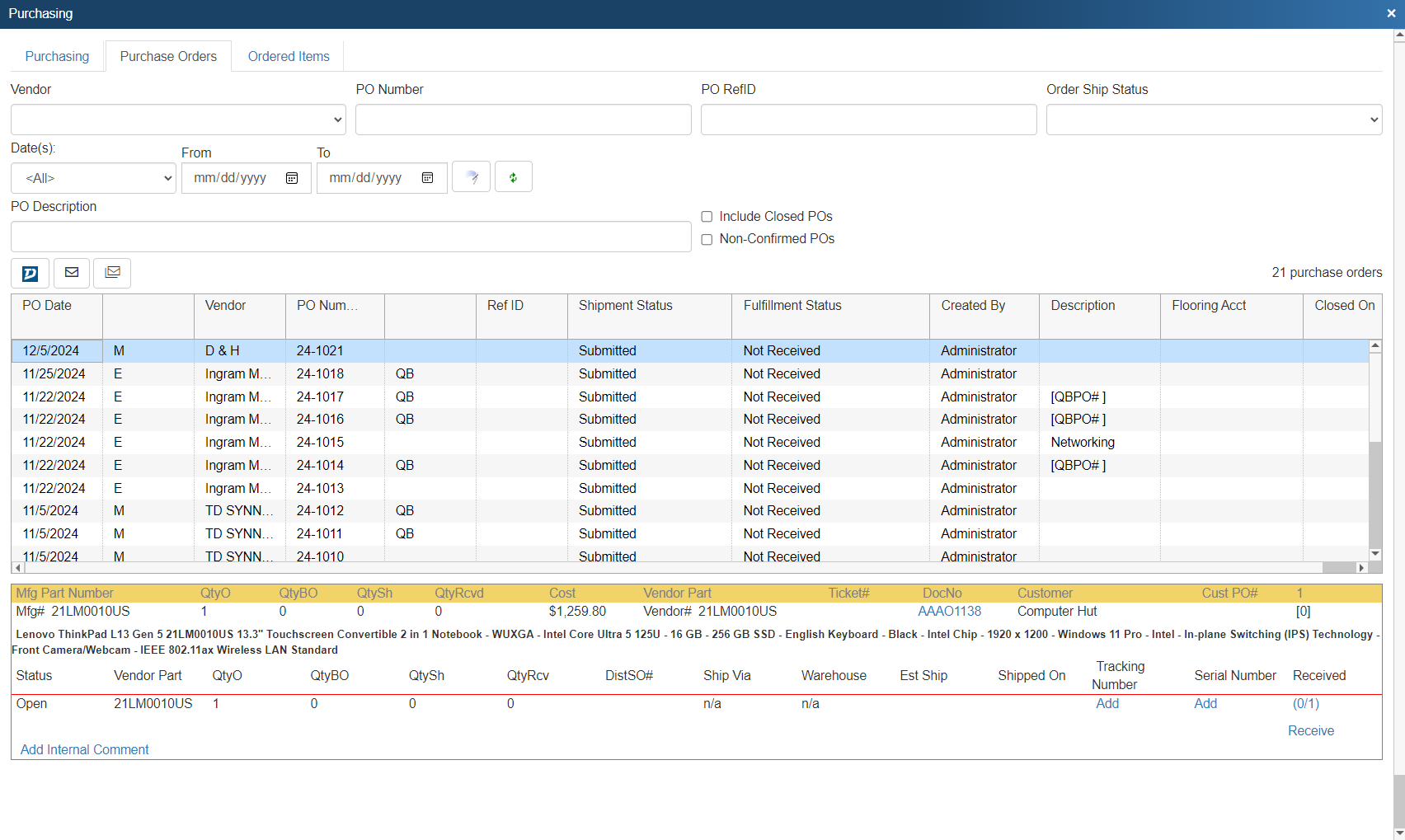This screenshot has width=1405, height=840.
Task: Open document link AAAO1138
Action: (949, 612)
